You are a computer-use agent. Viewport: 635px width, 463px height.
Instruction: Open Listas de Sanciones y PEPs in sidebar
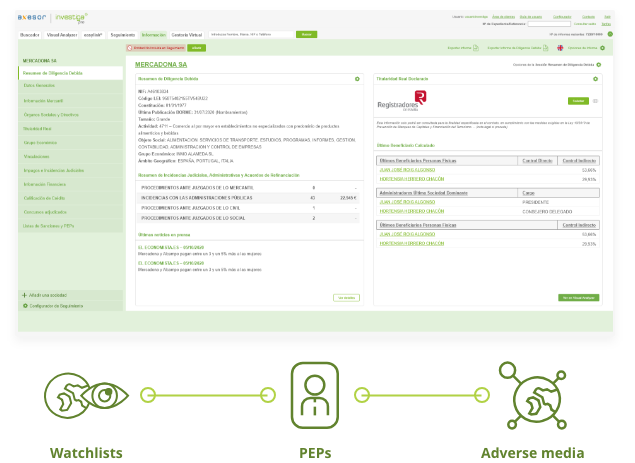coord(70,226)
